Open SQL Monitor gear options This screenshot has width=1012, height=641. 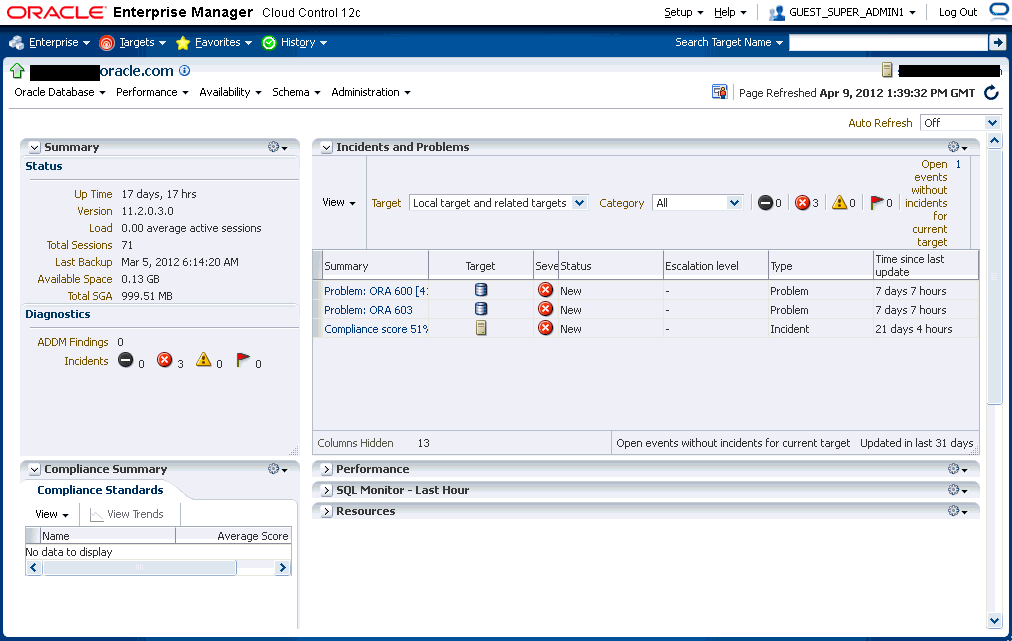(x=958, y=491)
